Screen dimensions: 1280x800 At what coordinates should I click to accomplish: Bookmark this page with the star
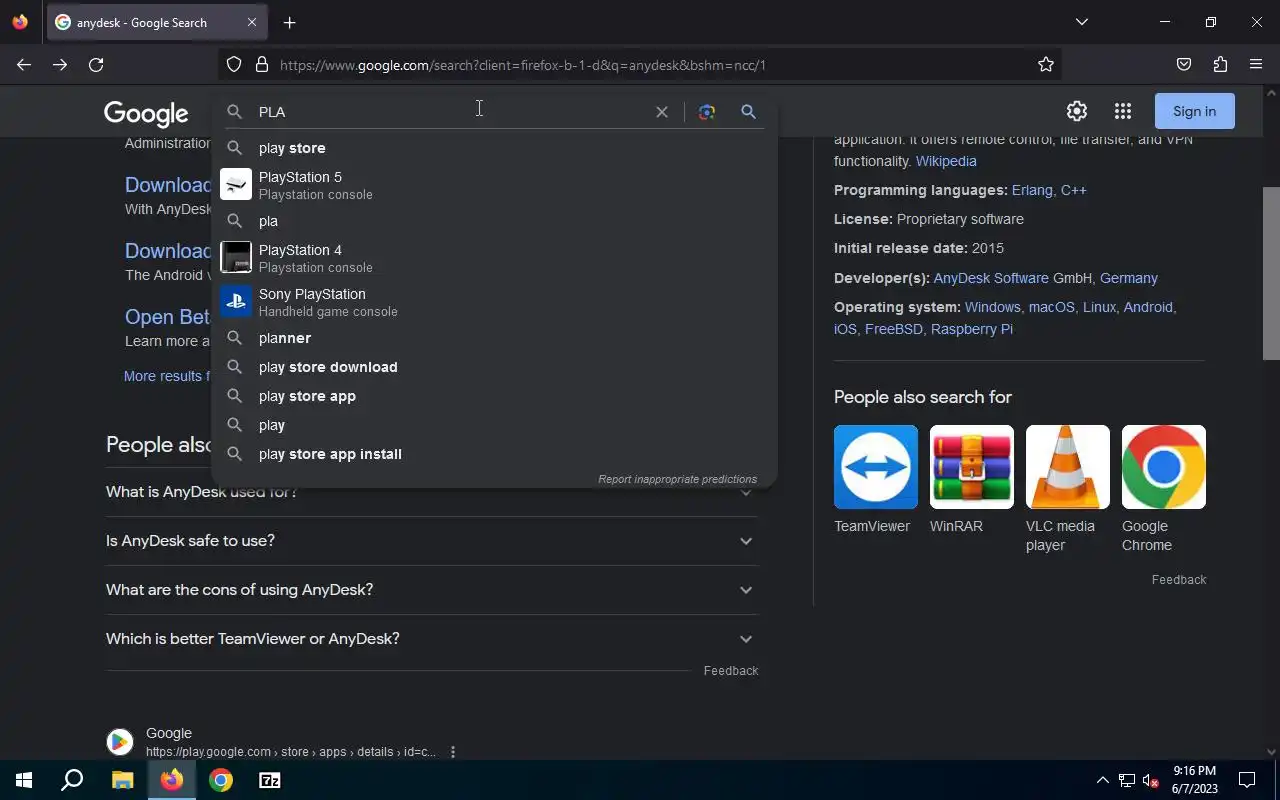(x=1046, y=65)
